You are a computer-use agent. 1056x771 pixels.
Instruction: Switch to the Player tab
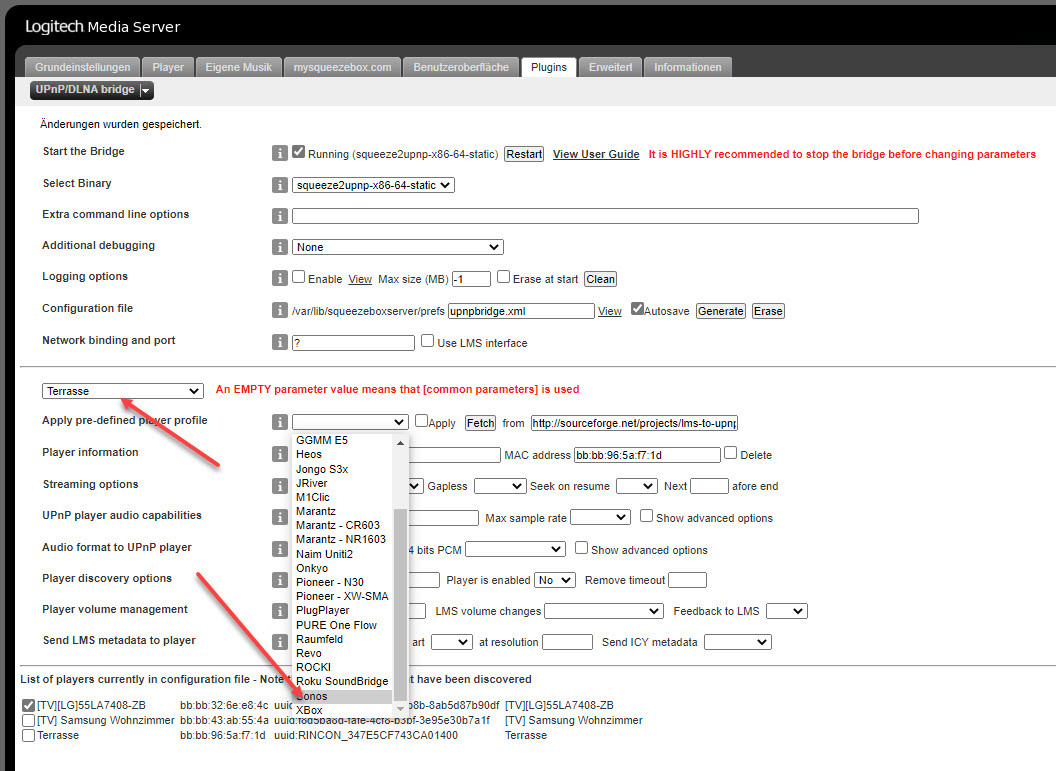[168, 67]
